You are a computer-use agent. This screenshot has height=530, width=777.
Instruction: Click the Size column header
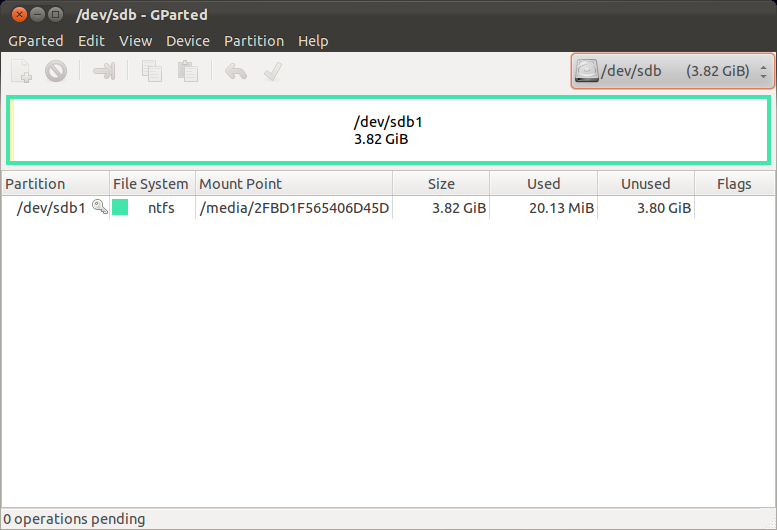[441, 184]
